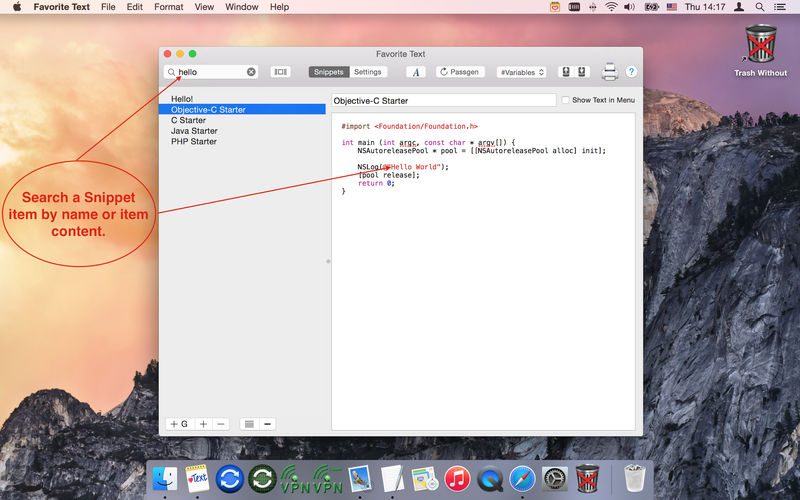Viewport: 800px width, 500px height.
Task: Open the font style A button
Action: point(415,72)
